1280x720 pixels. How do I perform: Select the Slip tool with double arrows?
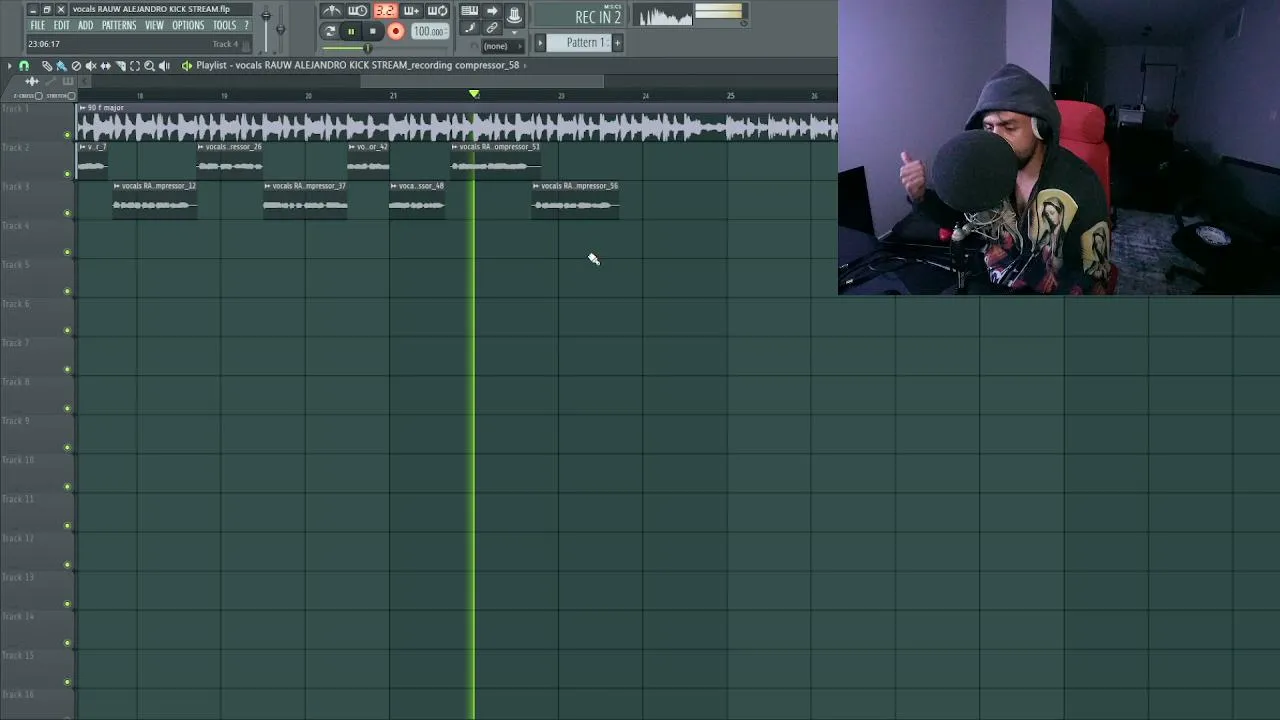click(105, 66)
